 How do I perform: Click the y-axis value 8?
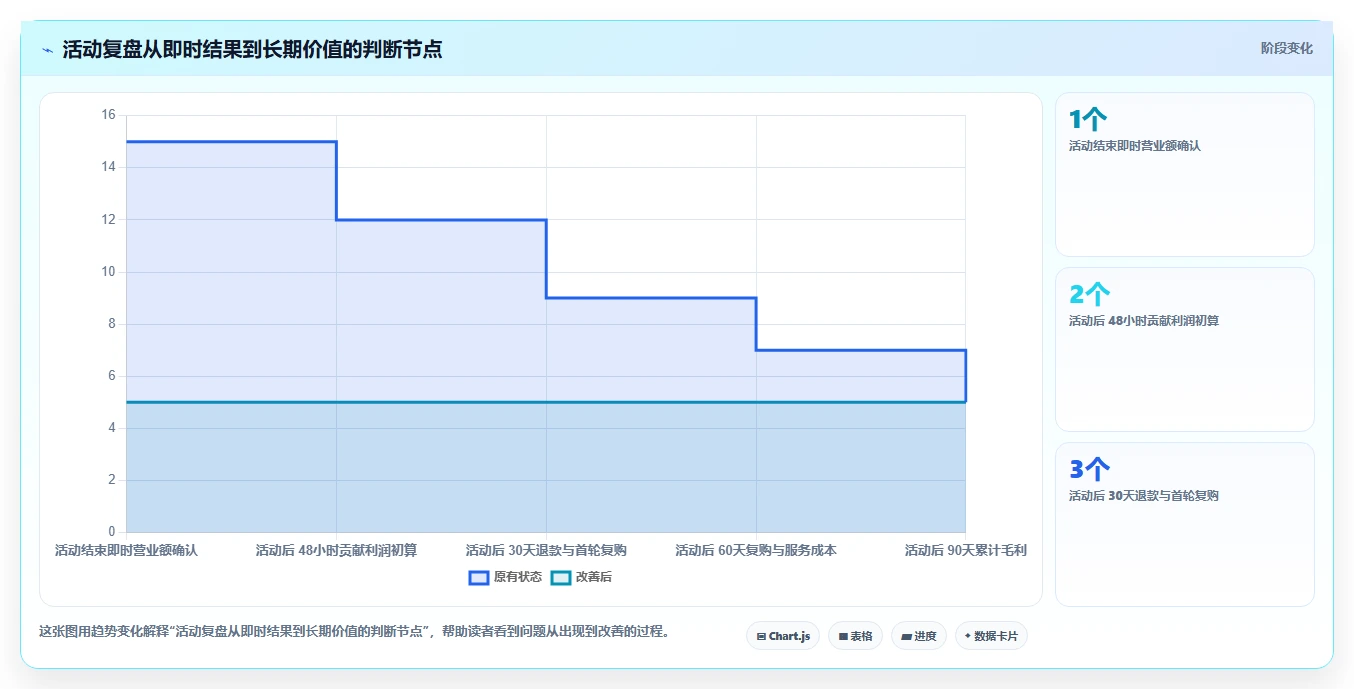(112, 323)
